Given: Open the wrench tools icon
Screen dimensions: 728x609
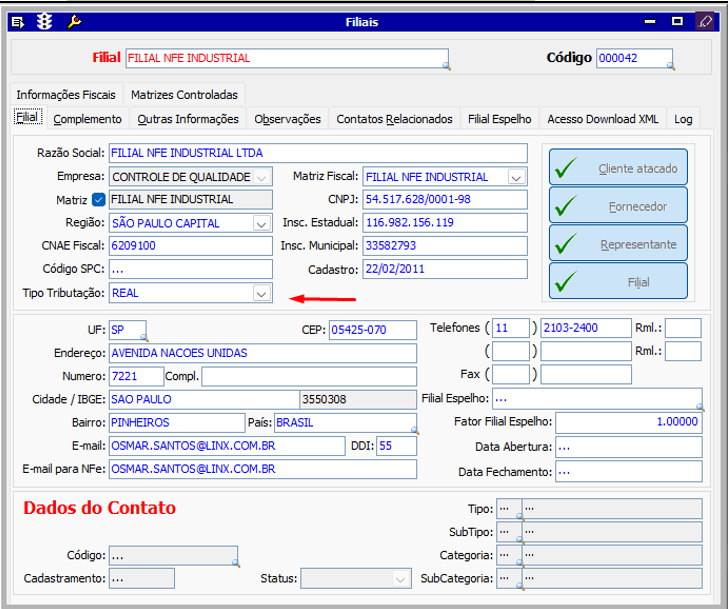Looking at the screenshot, I should click(74, 21).
